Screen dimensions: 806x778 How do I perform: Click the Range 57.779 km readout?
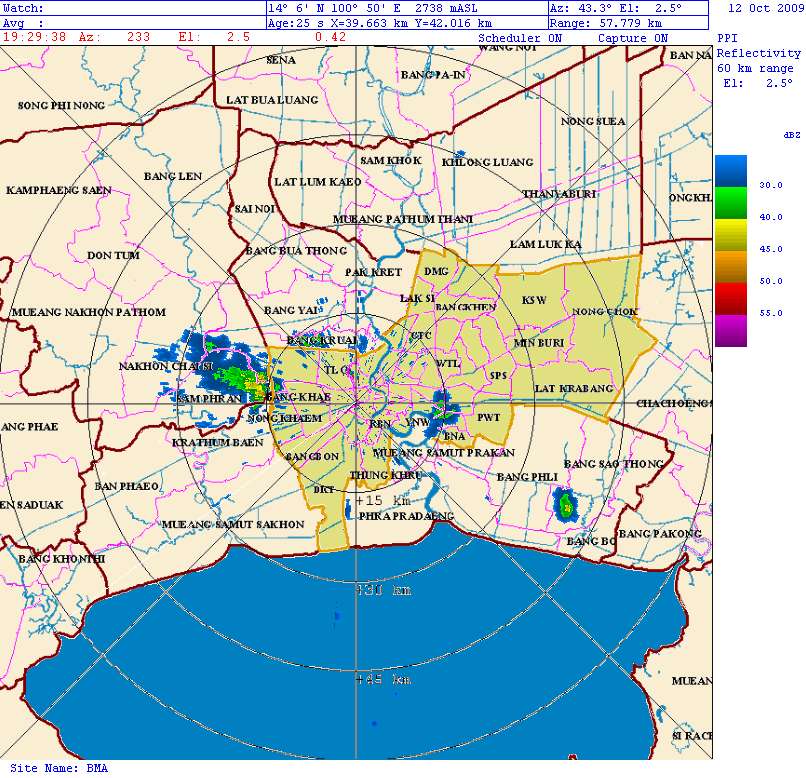point(606,22)
